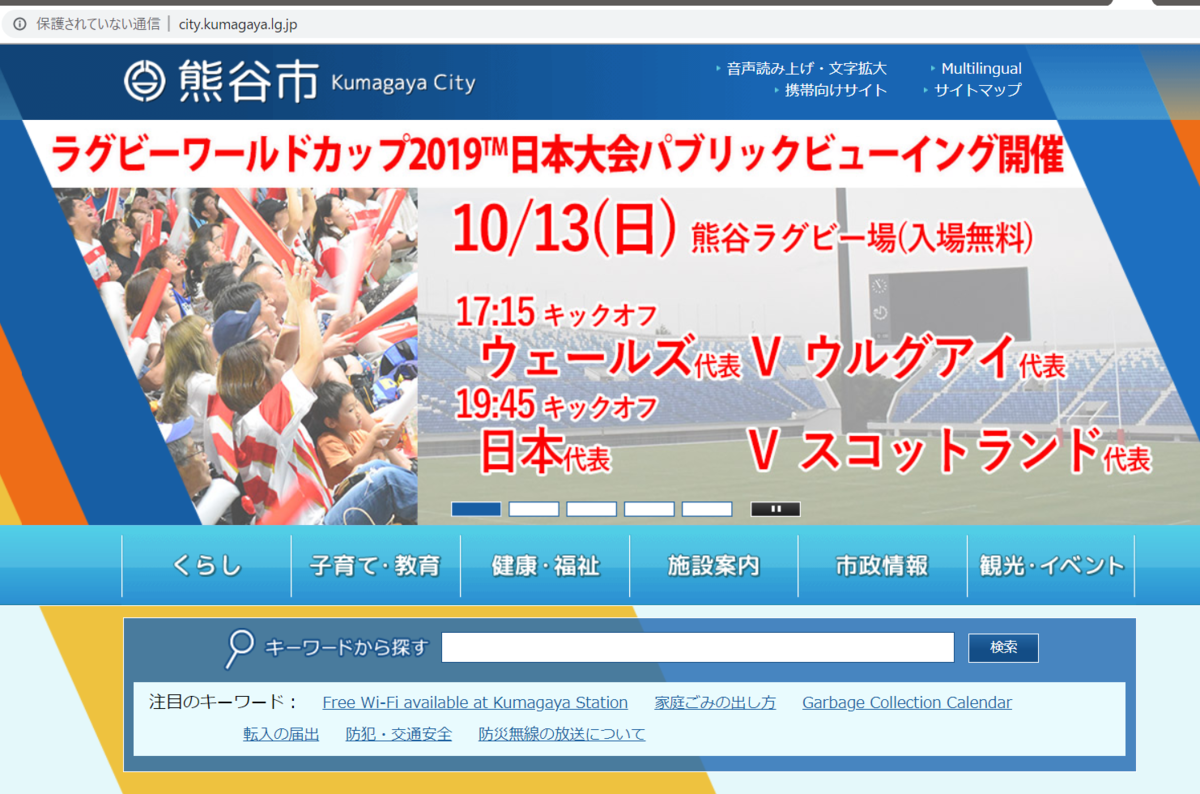Open the 防犯・交通安全 link
The height and width of the screenshot is (794, 1200).
click(x=399, y=734)
